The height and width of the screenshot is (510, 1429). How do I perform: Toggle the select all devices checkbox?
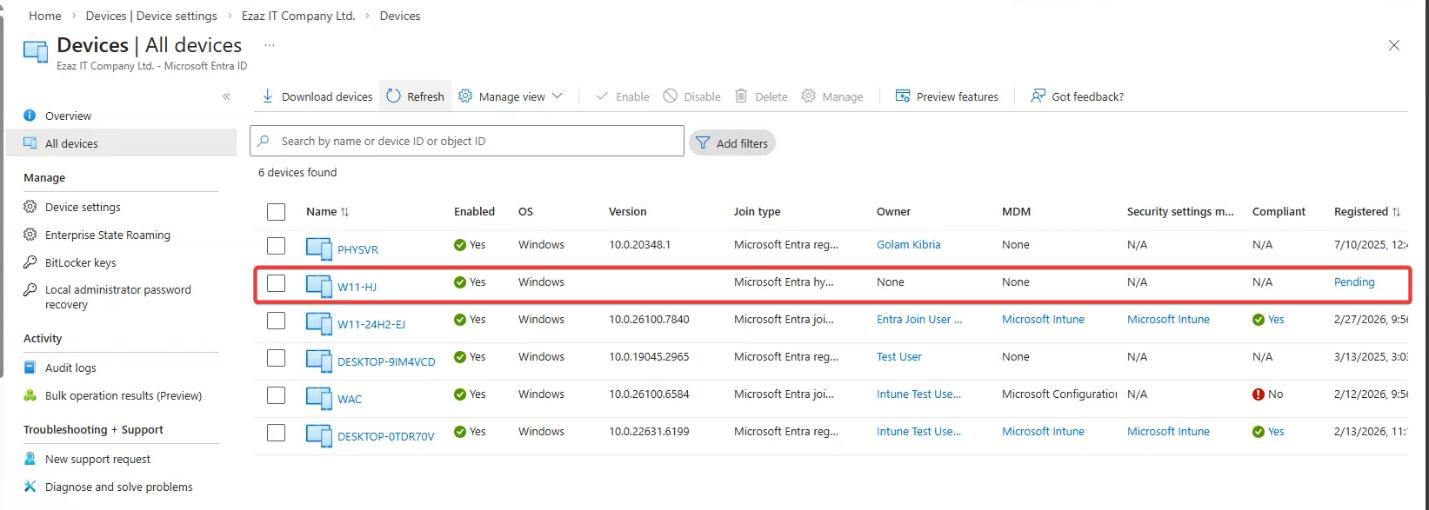pyautogui.click(x=276, y=211)
